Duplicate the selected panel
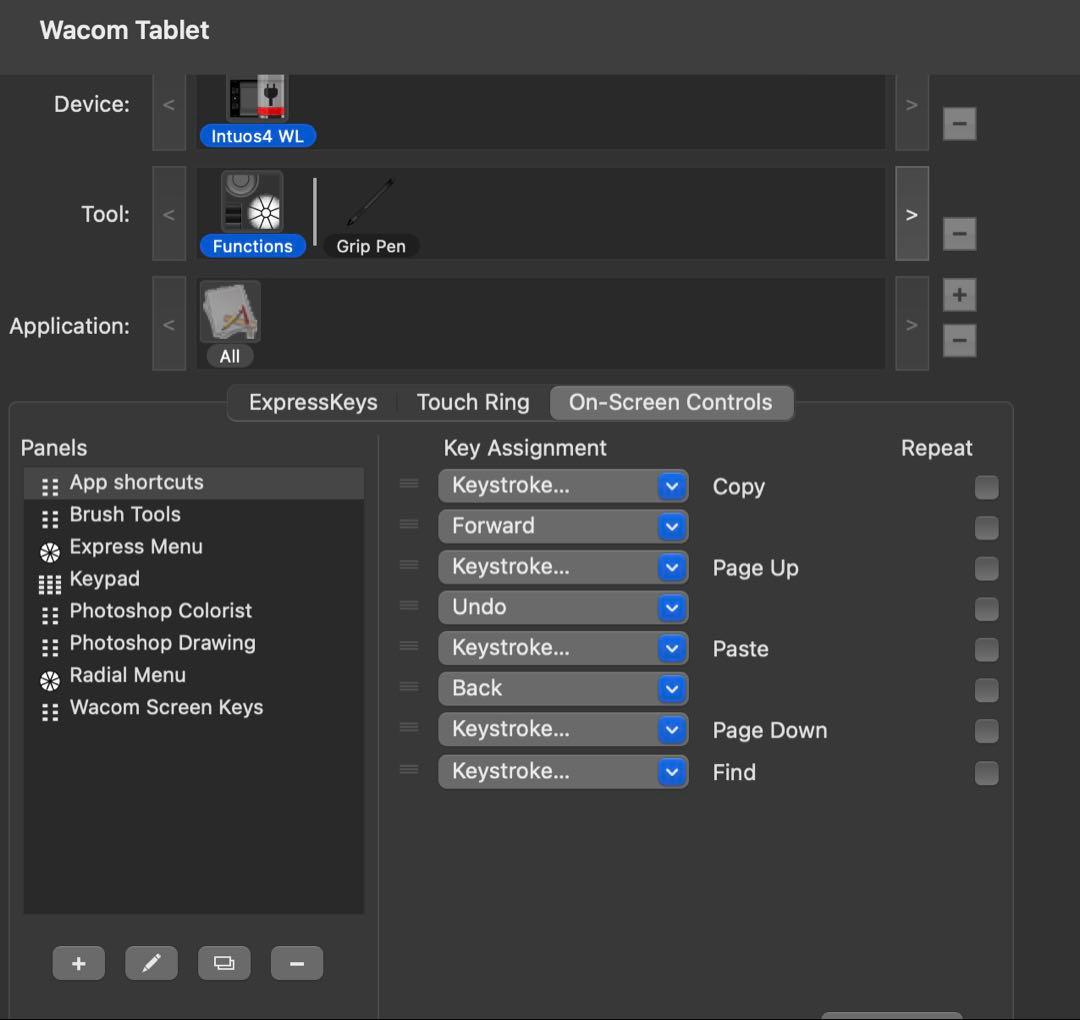 pyautogui.click(x=224, y=963)
